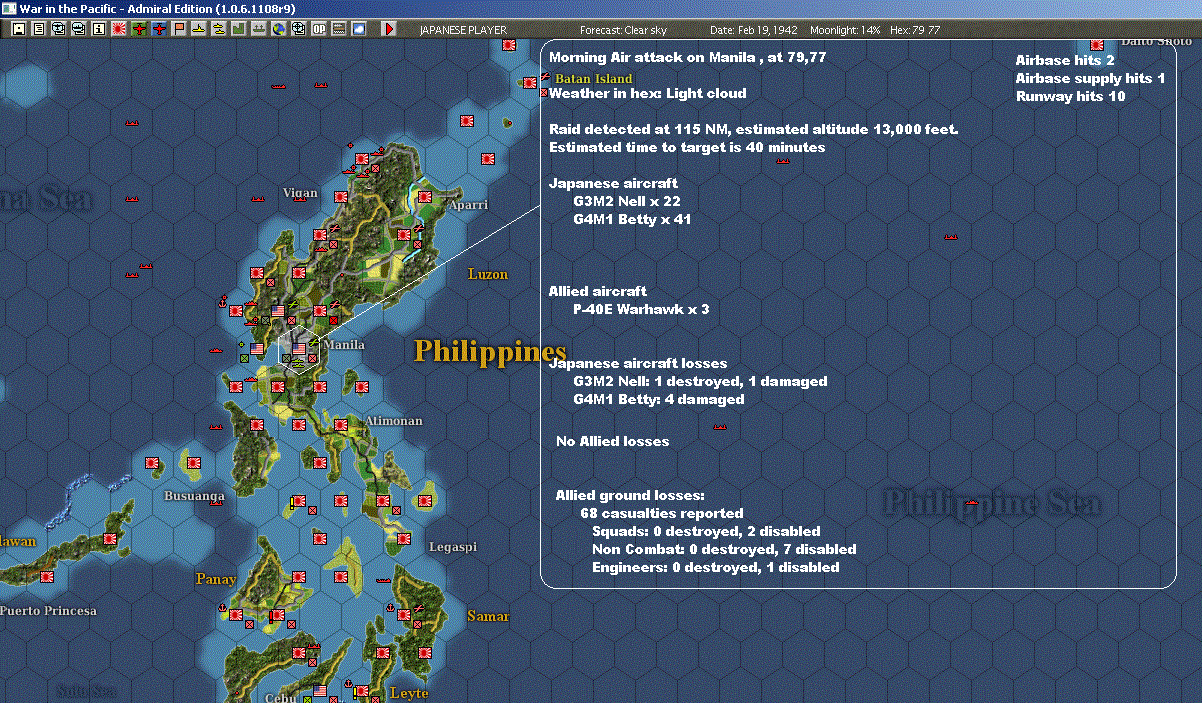The width and height of the screenshot is (1202, 703).
Task: Click the Runway hits 10 line
Action: 1070,97
